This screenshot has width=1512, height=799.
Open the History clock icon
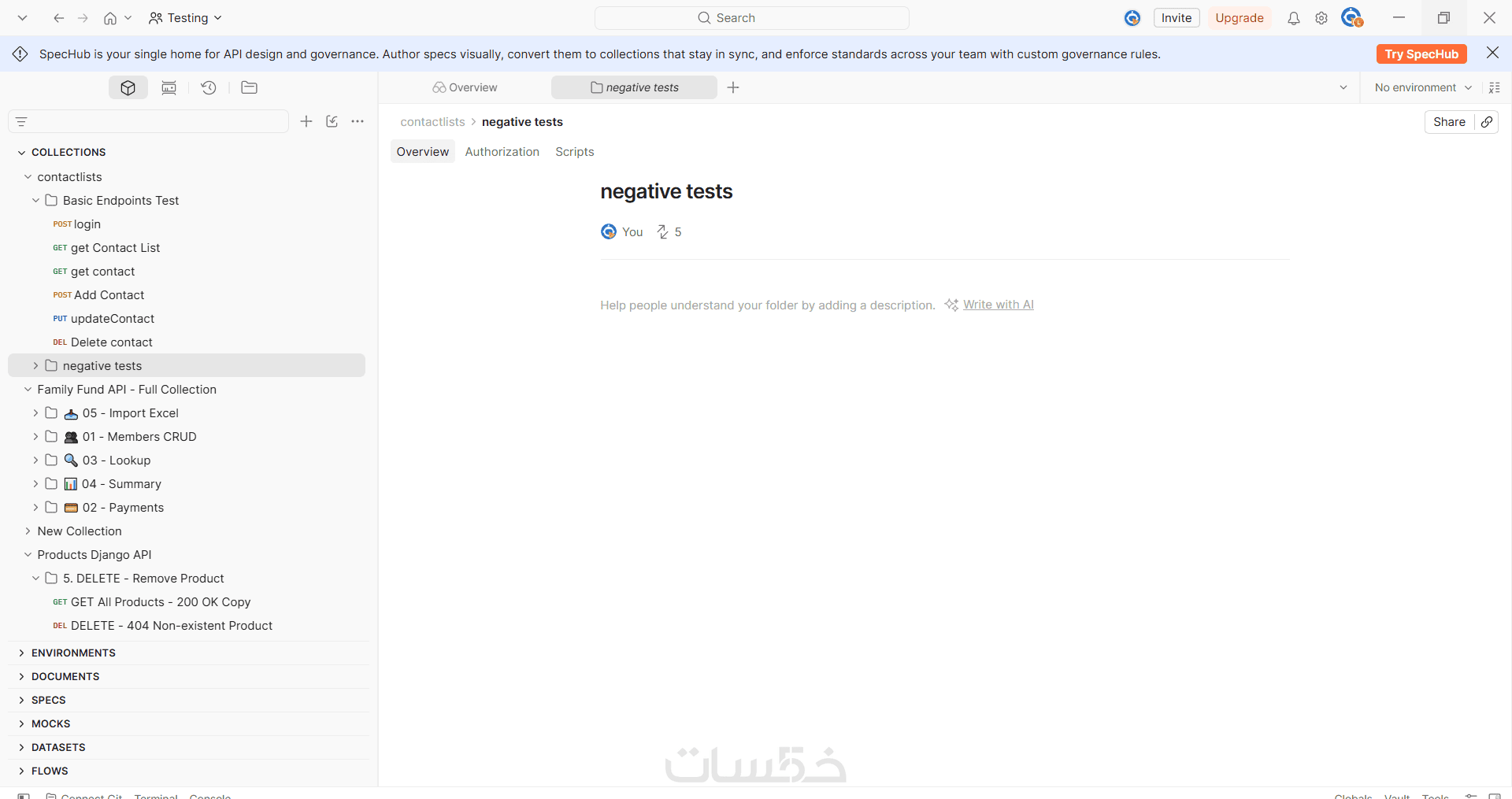point(209,87)
